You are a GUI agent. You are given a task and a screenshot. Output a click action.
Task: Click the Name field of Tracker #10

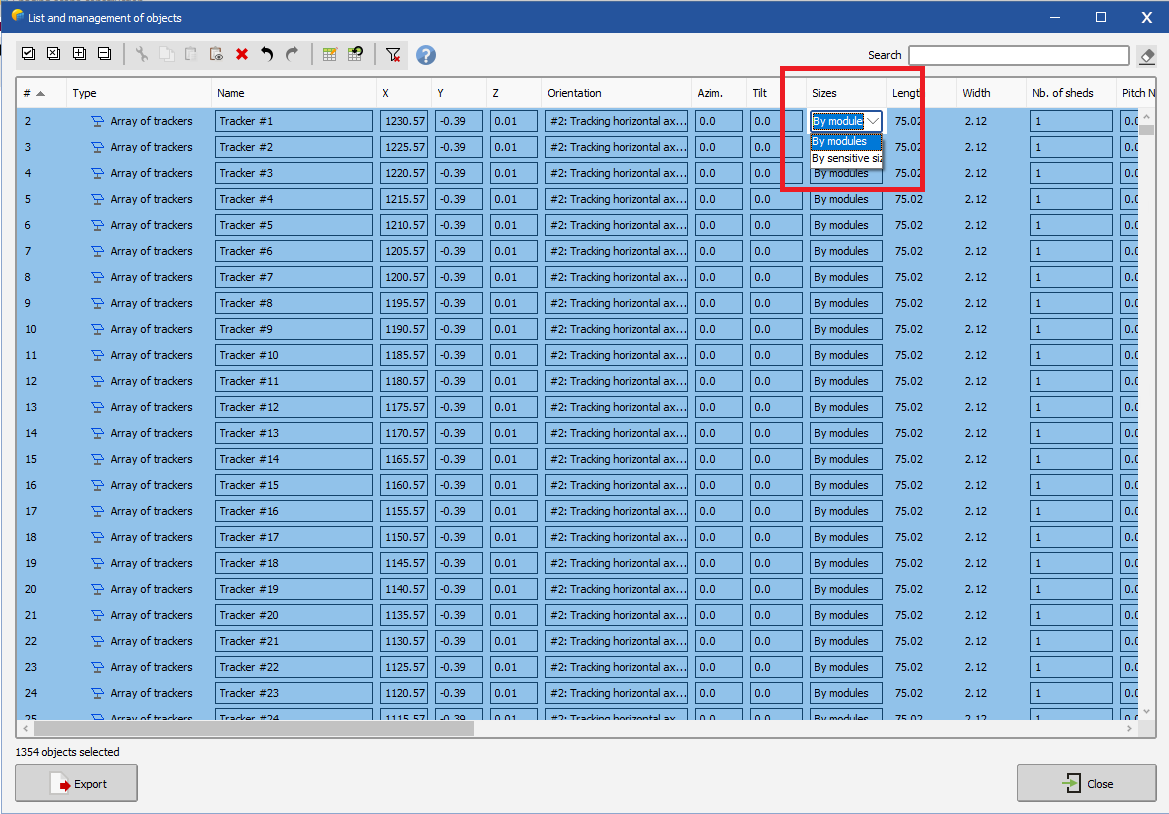293,355
